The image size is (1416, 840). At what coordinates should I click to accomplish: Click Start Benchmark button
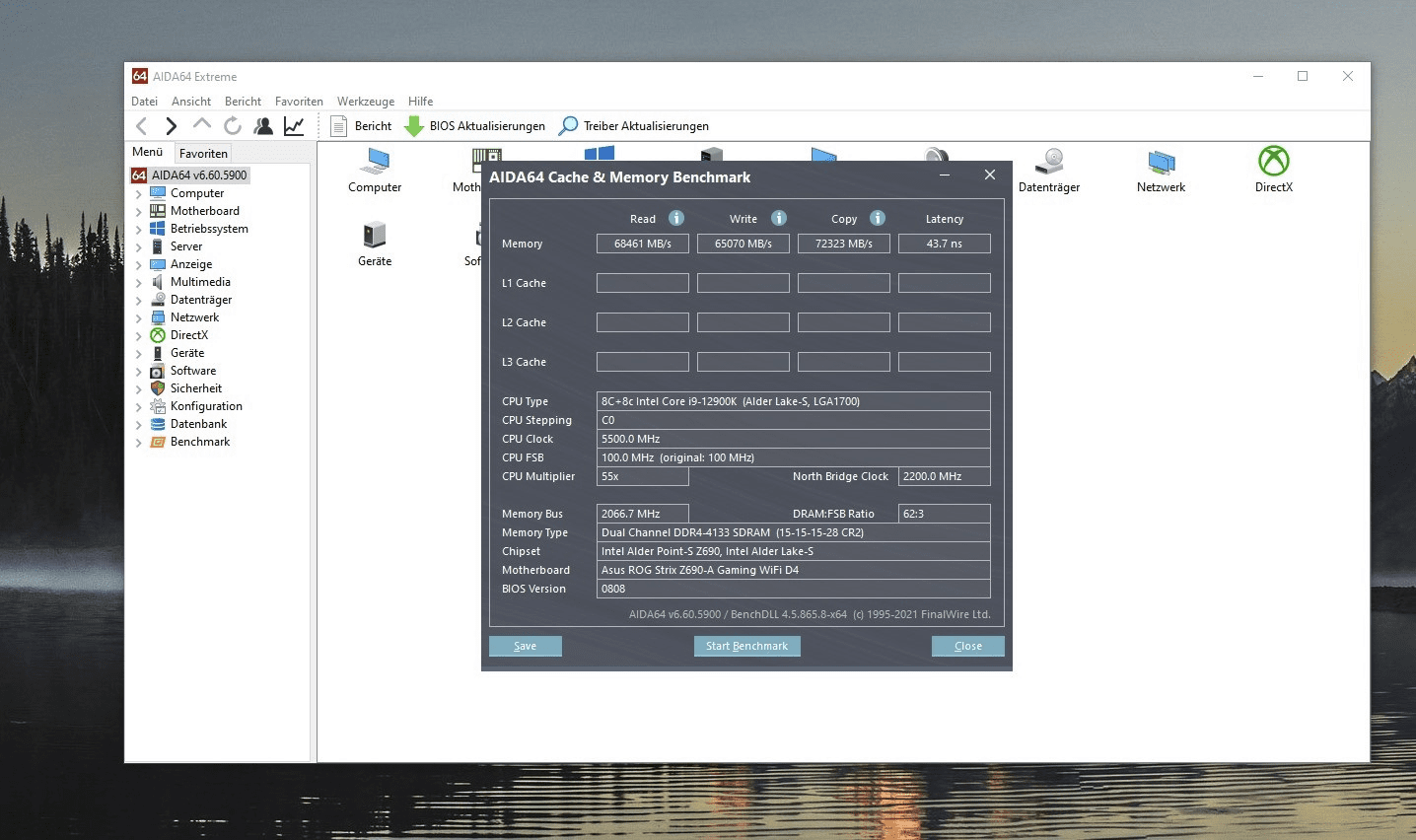[x=746, y=646]
